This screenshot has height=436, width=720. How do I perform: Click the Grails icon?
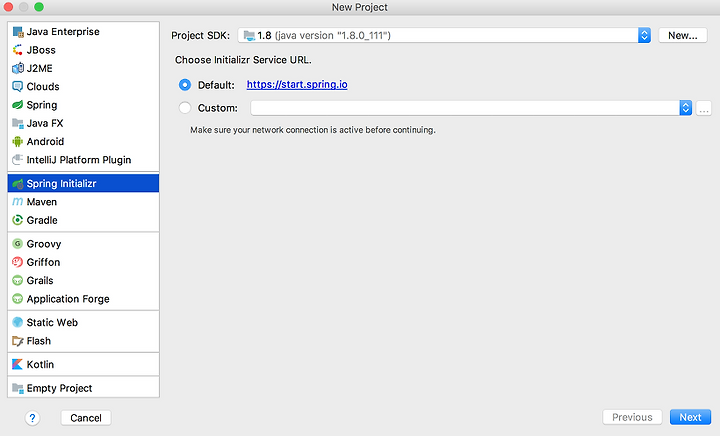(18, 280)
